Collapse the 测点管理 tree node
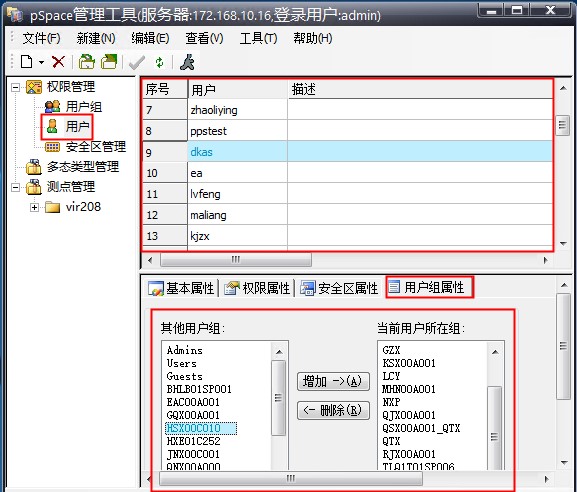Viewport: 577px width, 492px height. (15, 187)
